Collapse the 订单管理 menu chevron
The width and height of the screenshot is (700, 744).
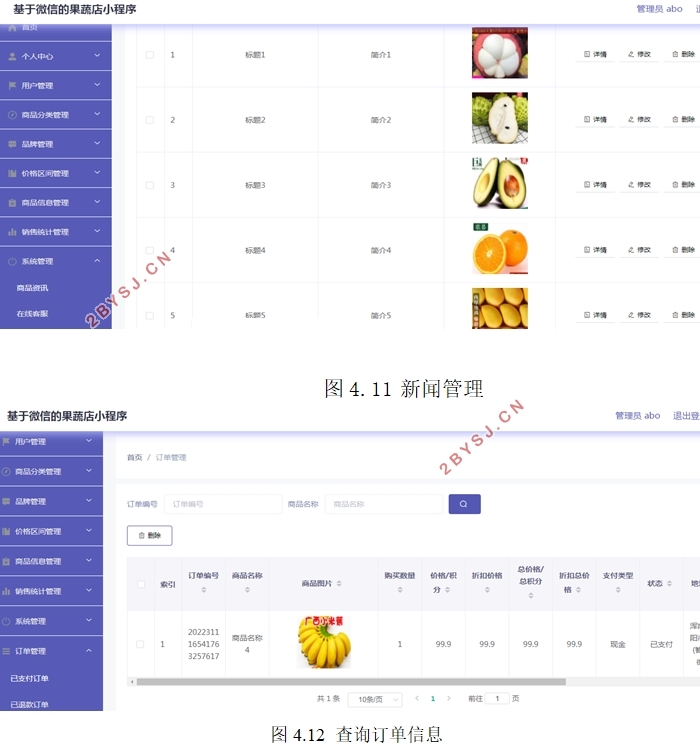coord(89,651)
